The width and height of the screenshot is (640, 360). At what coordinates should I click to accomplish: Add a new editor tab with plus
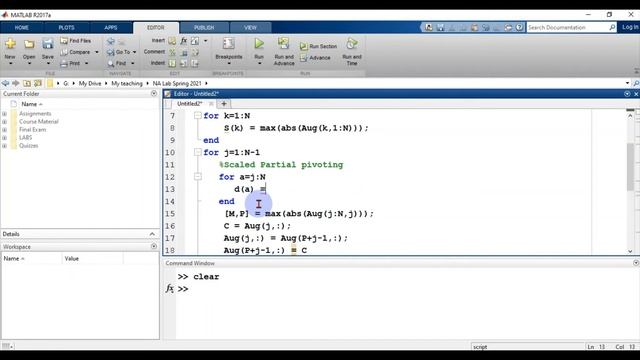(x=224, y=104)
